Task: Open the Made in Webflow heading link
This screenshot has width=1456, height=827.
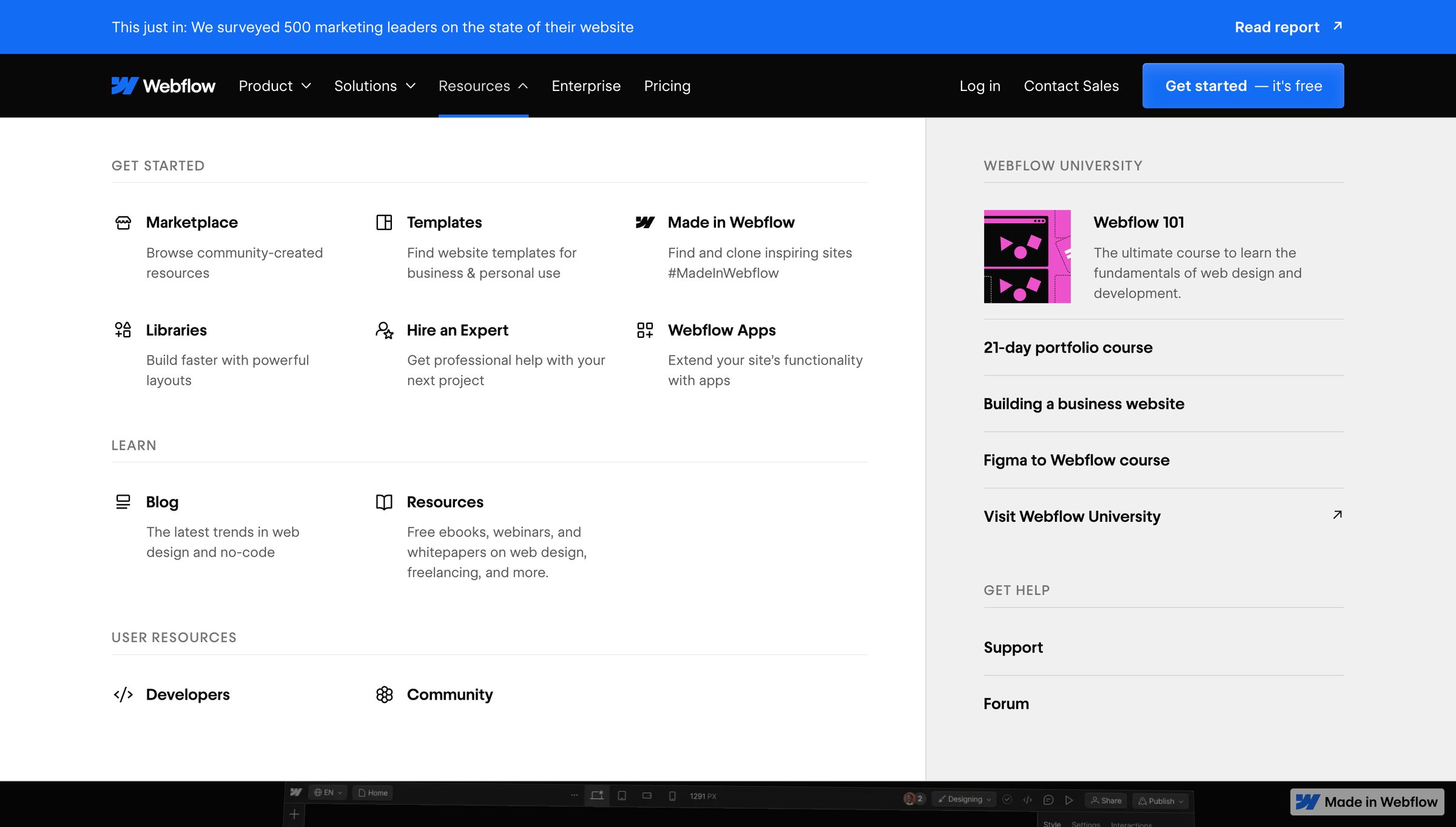Action: pyautogui.click(x=731, y=222)
